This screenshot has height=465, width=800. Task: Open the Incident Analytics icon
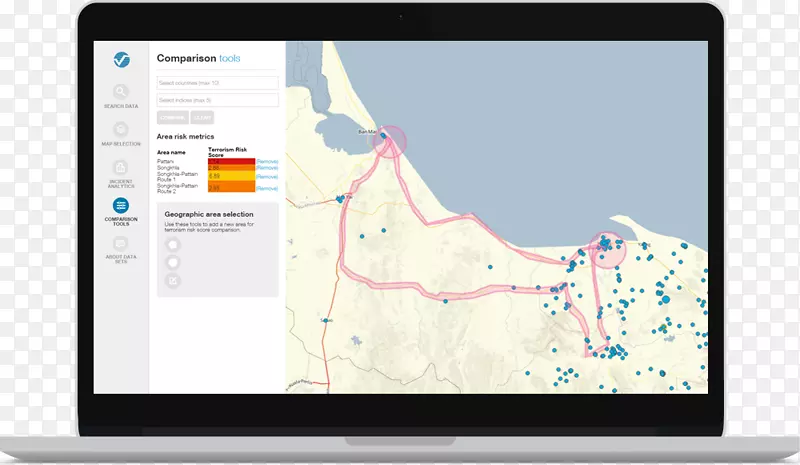[x=121, y=166]
